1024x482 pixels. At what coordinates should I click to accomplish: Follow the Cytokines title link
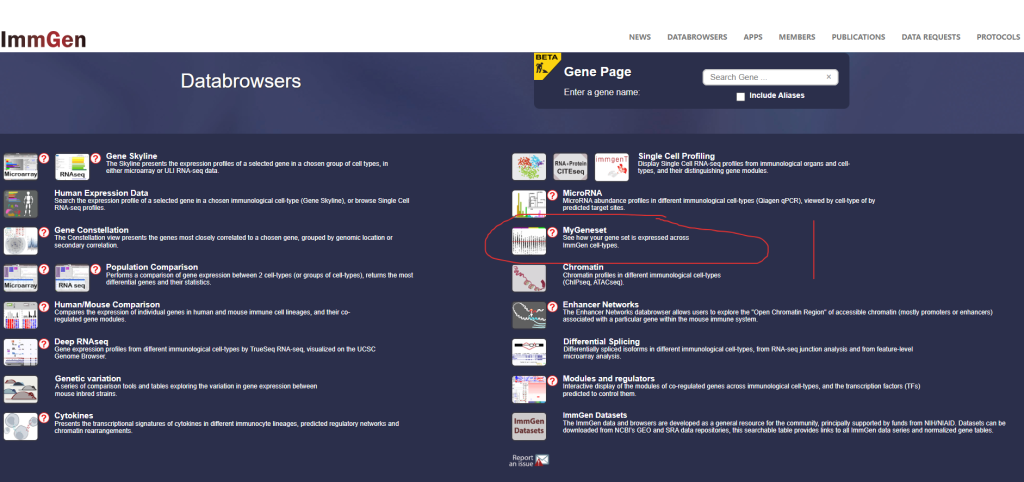click(74, 415)
